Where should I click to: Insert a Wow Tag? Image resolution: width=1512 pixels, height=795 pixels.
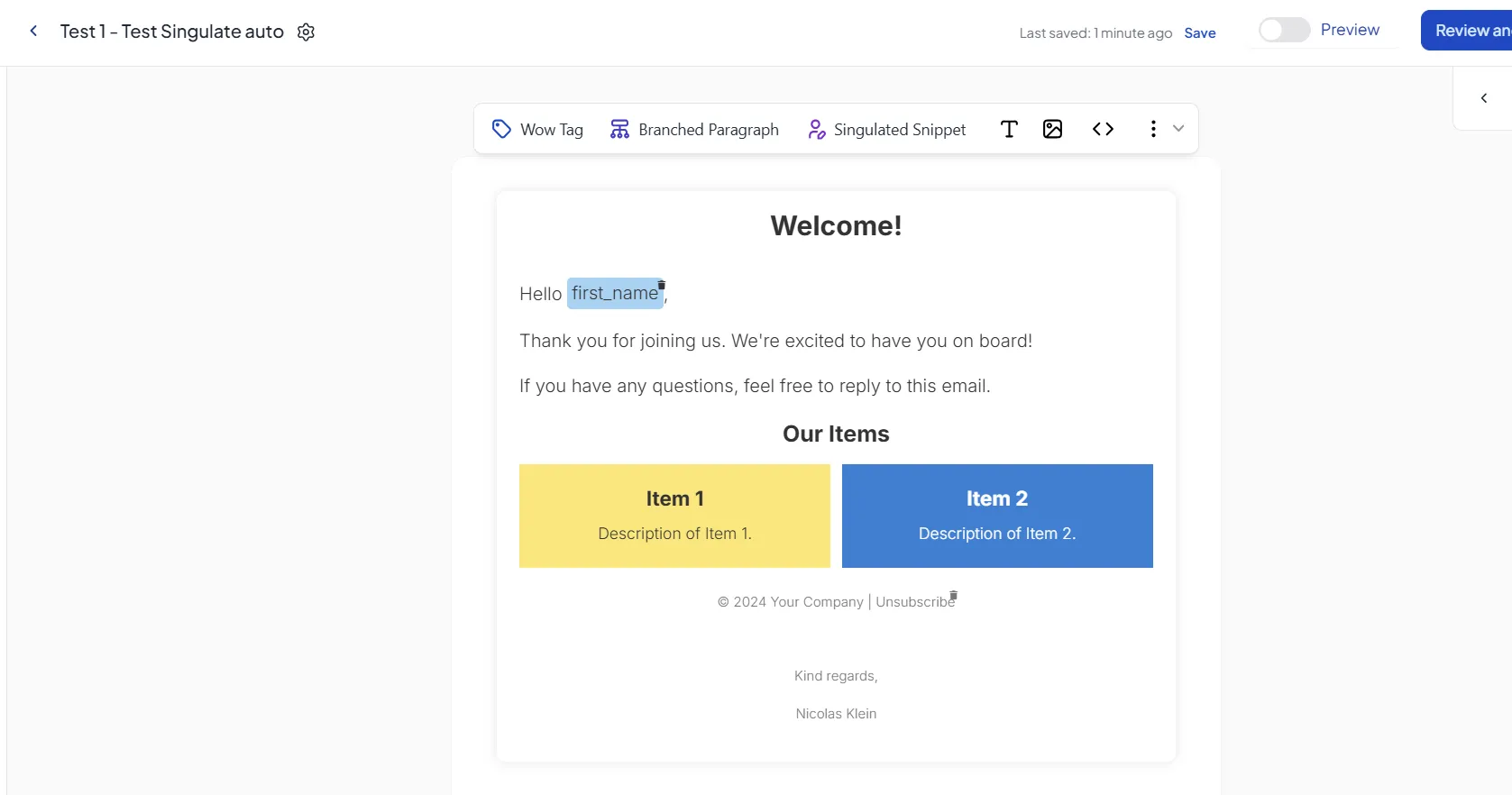(537, 129)
